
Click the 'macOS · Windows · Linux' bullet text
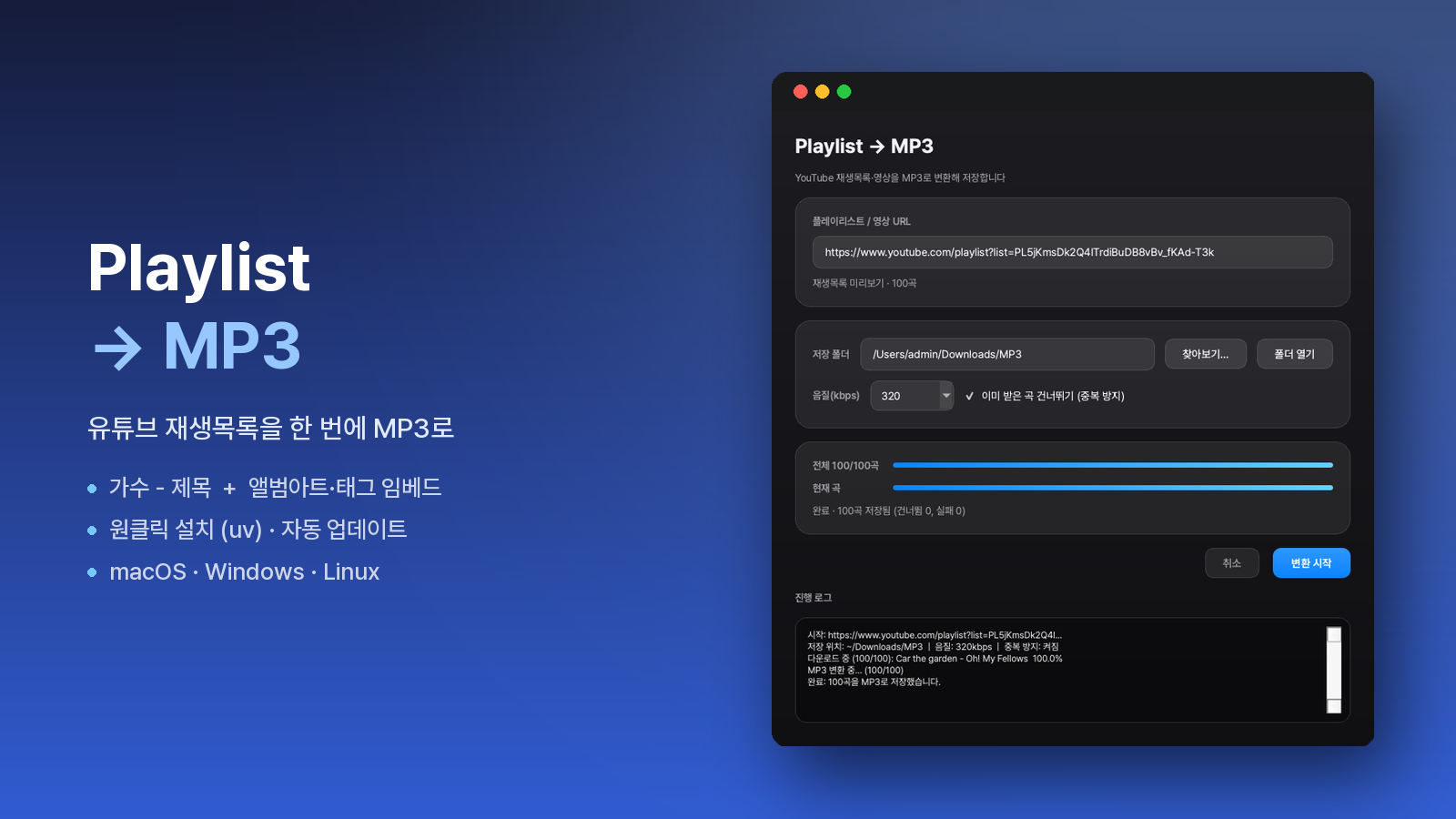coord(245,571)
